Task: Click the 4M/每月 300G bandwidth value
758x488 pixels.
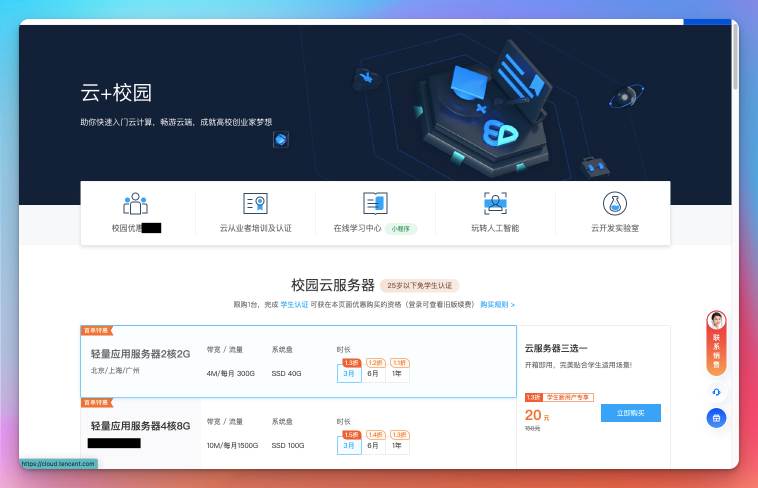Action: tap(231, 373)
